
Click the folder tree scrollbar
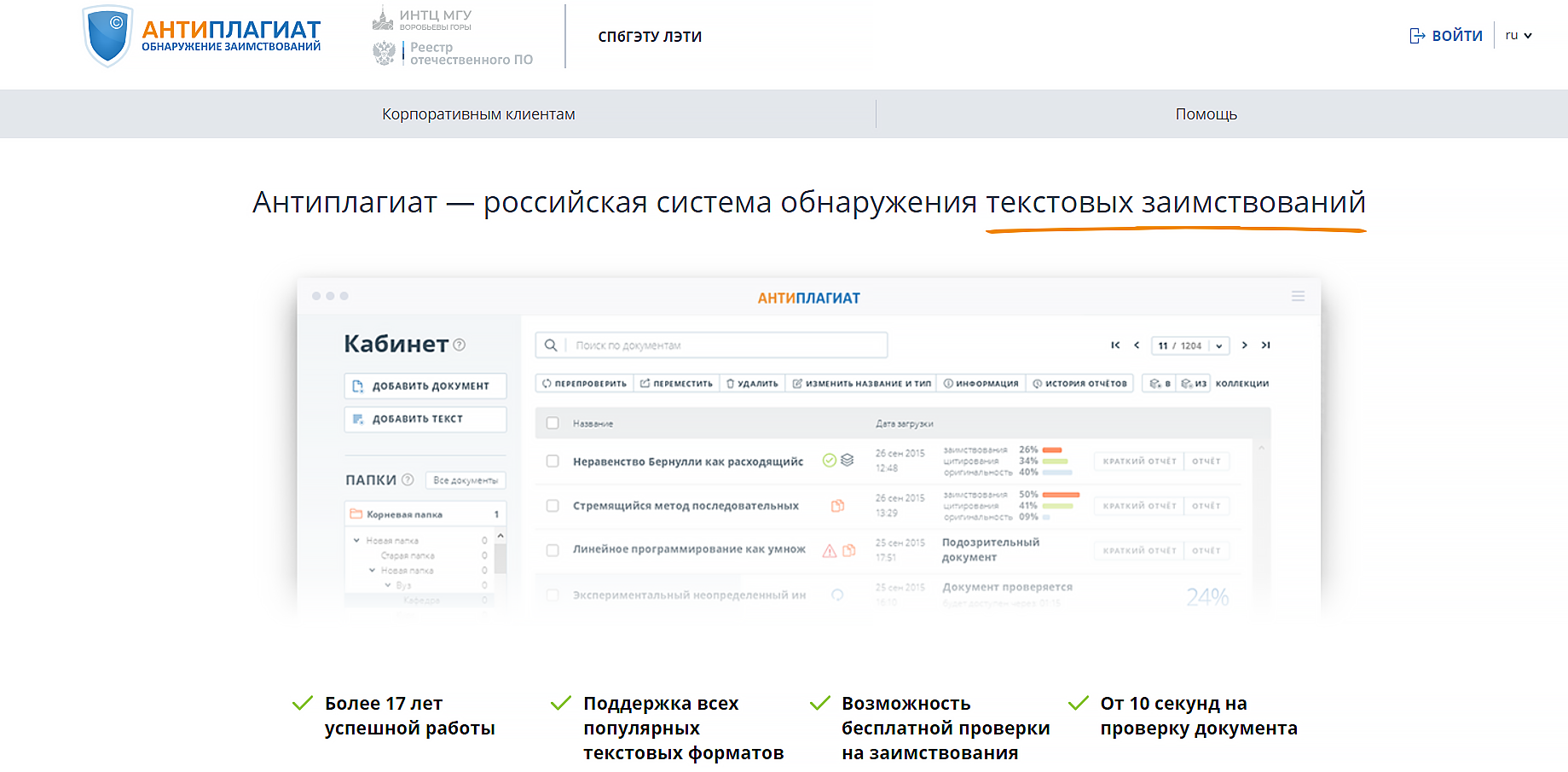click(500, 559)
